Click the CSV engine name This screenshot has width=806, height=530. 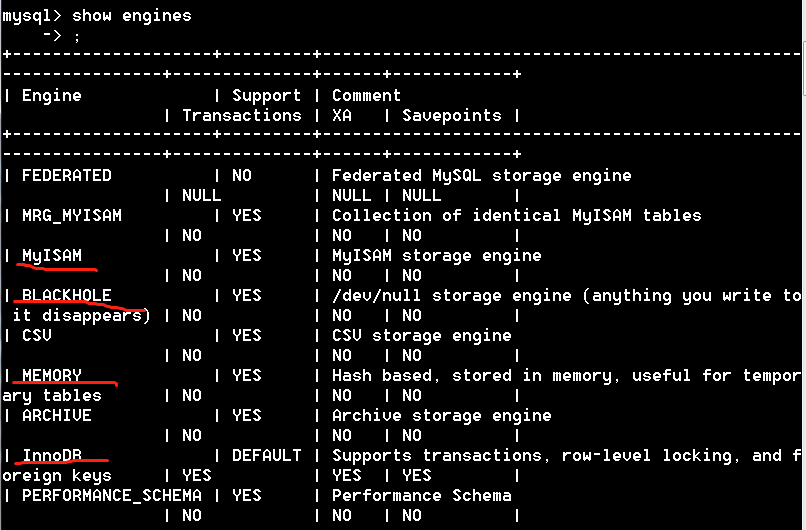[37, 336]
